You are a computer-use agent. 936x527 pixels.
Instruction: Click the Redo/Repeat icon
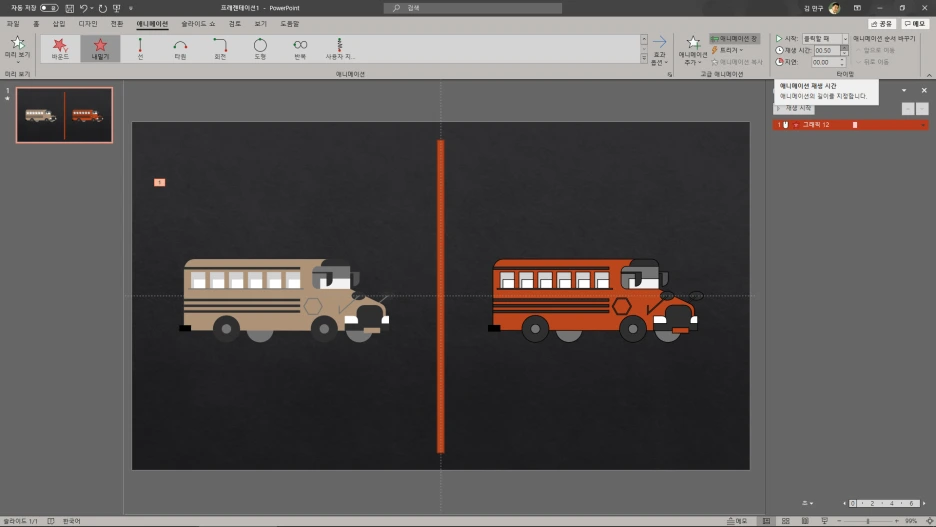pos(103,8)
